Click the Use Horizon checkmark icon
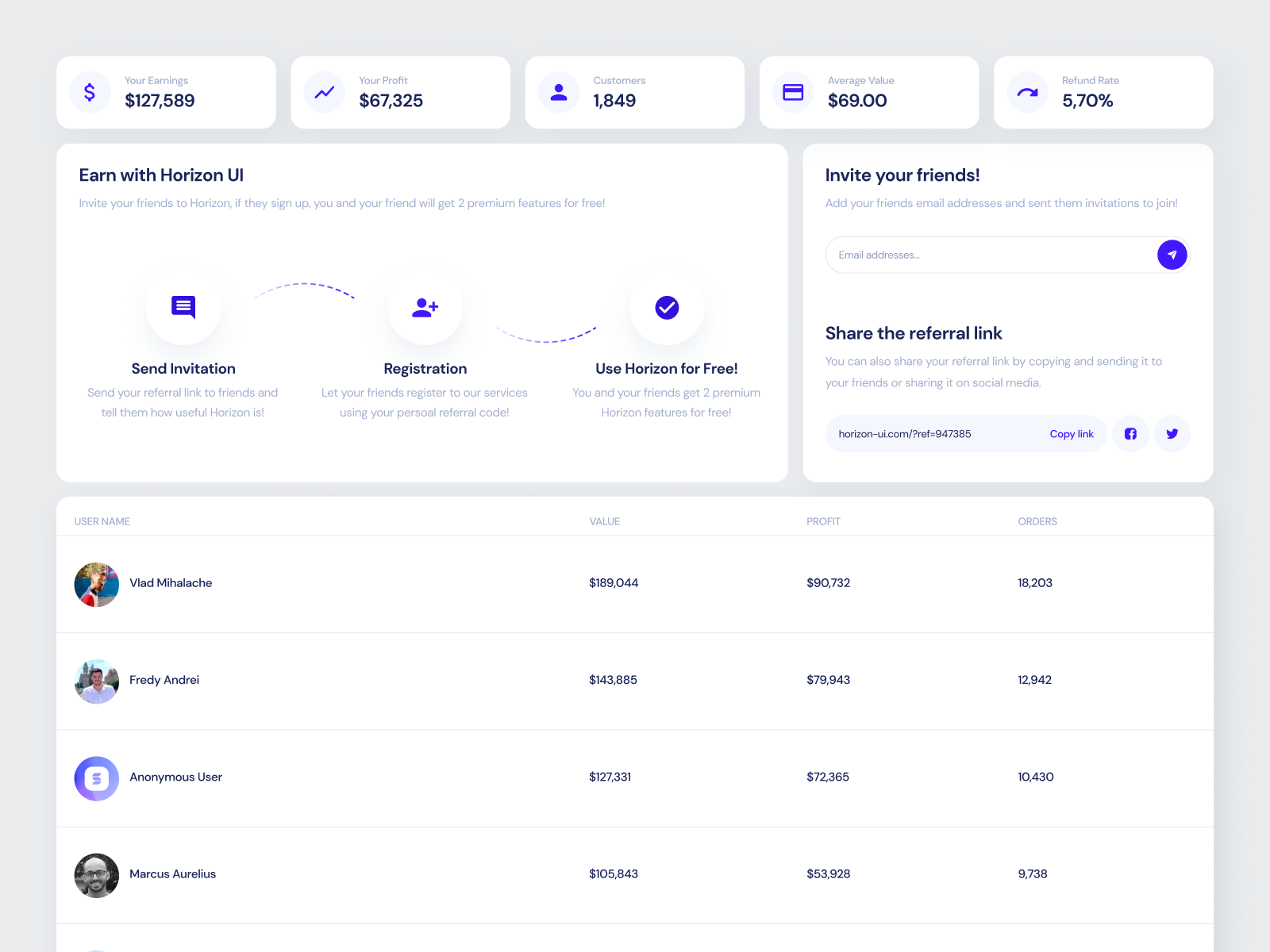 666,308
